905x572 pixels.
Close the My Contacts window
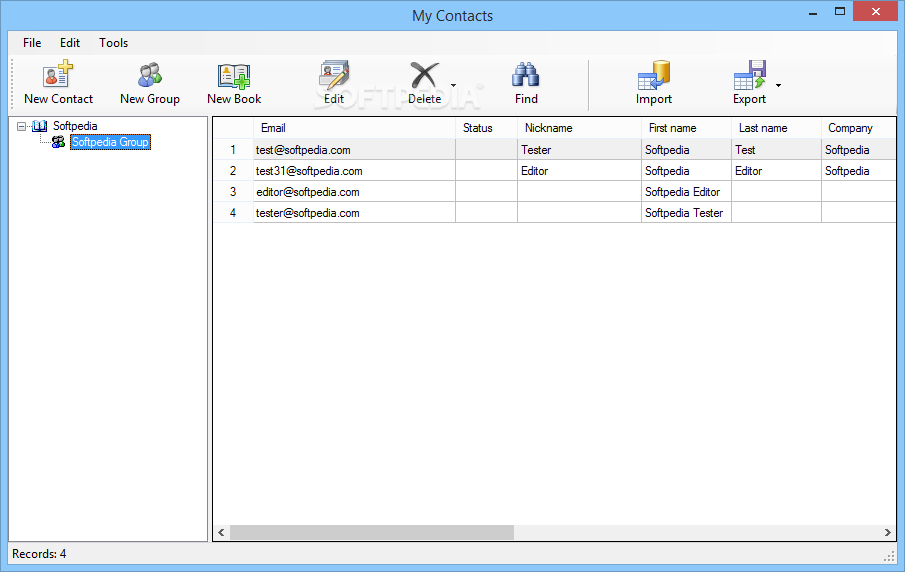pyautogui.click(x=876, y=12)
